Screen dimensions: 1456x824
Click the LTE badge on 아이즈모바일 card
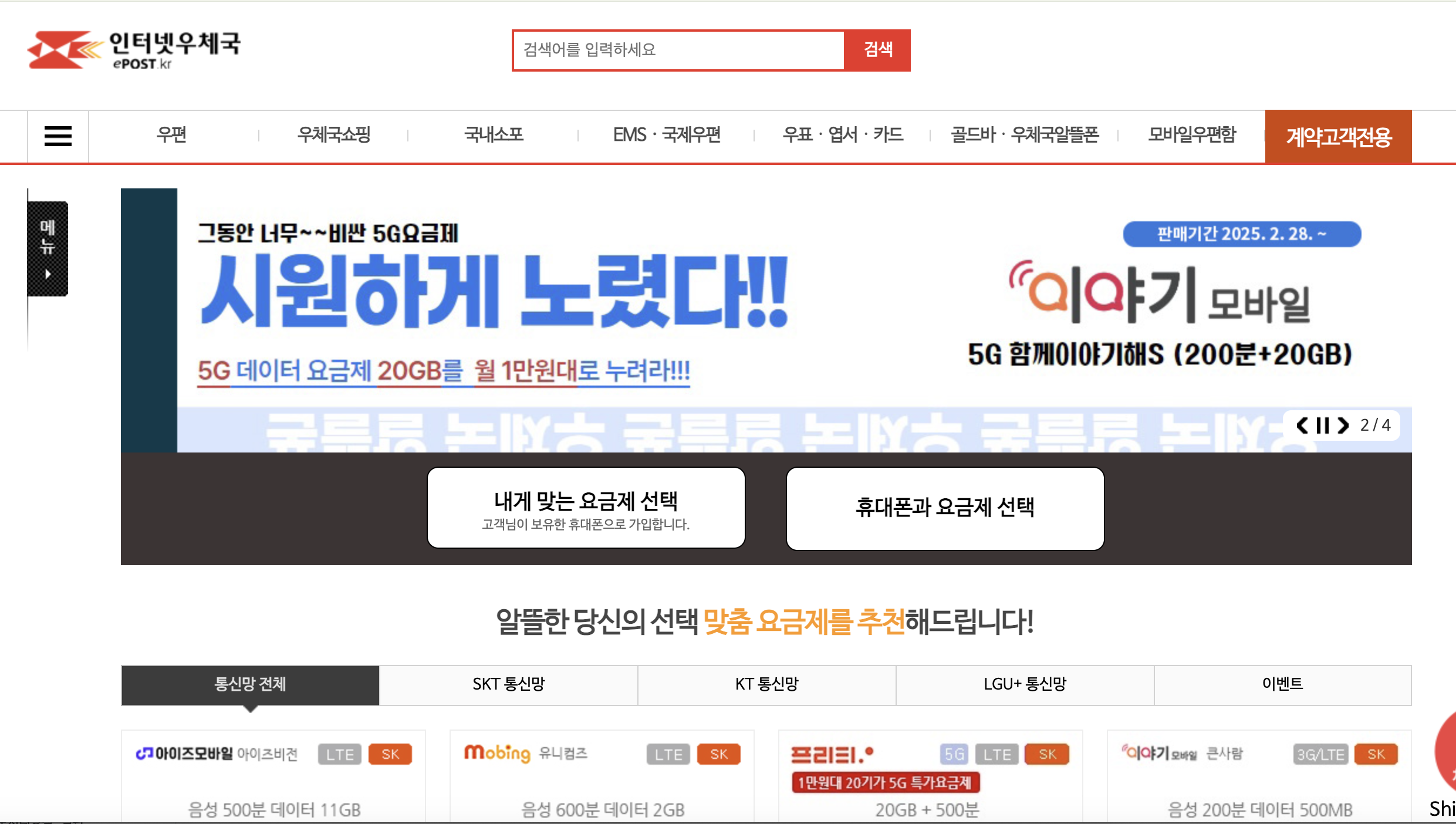point(340,755)
